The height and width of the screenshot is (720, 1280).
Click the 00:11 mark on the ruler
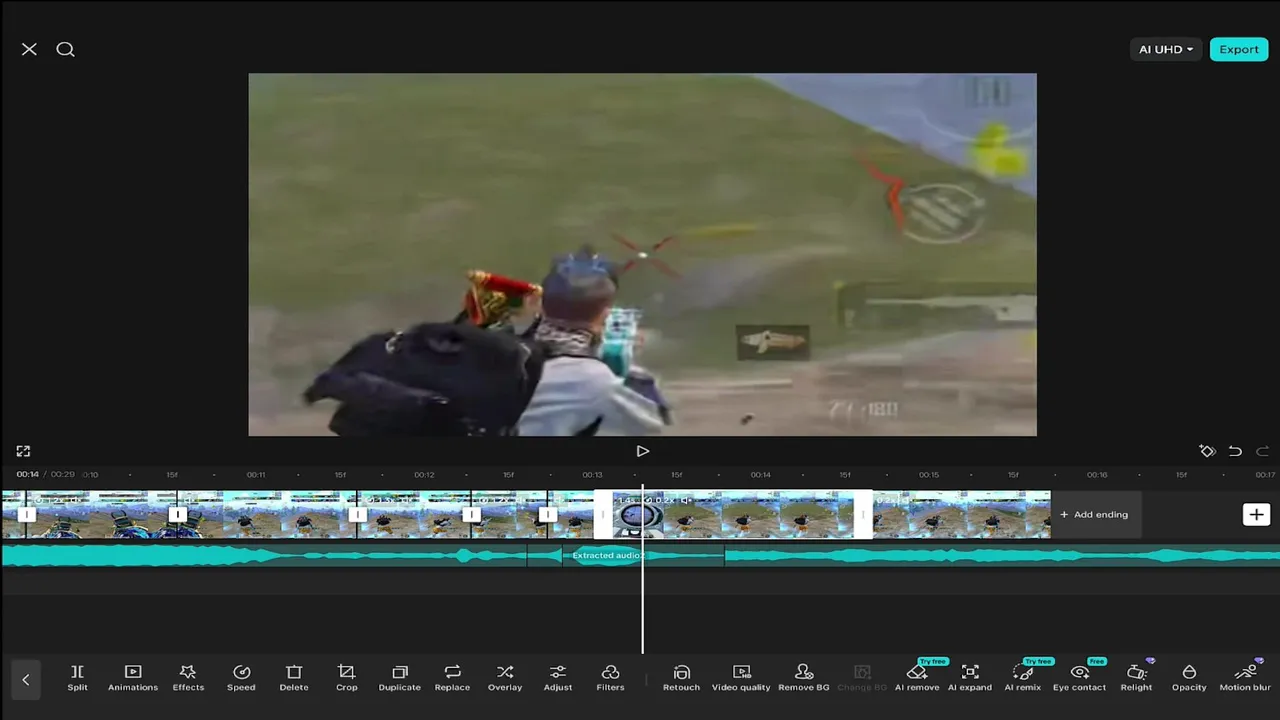pos(256,475)
